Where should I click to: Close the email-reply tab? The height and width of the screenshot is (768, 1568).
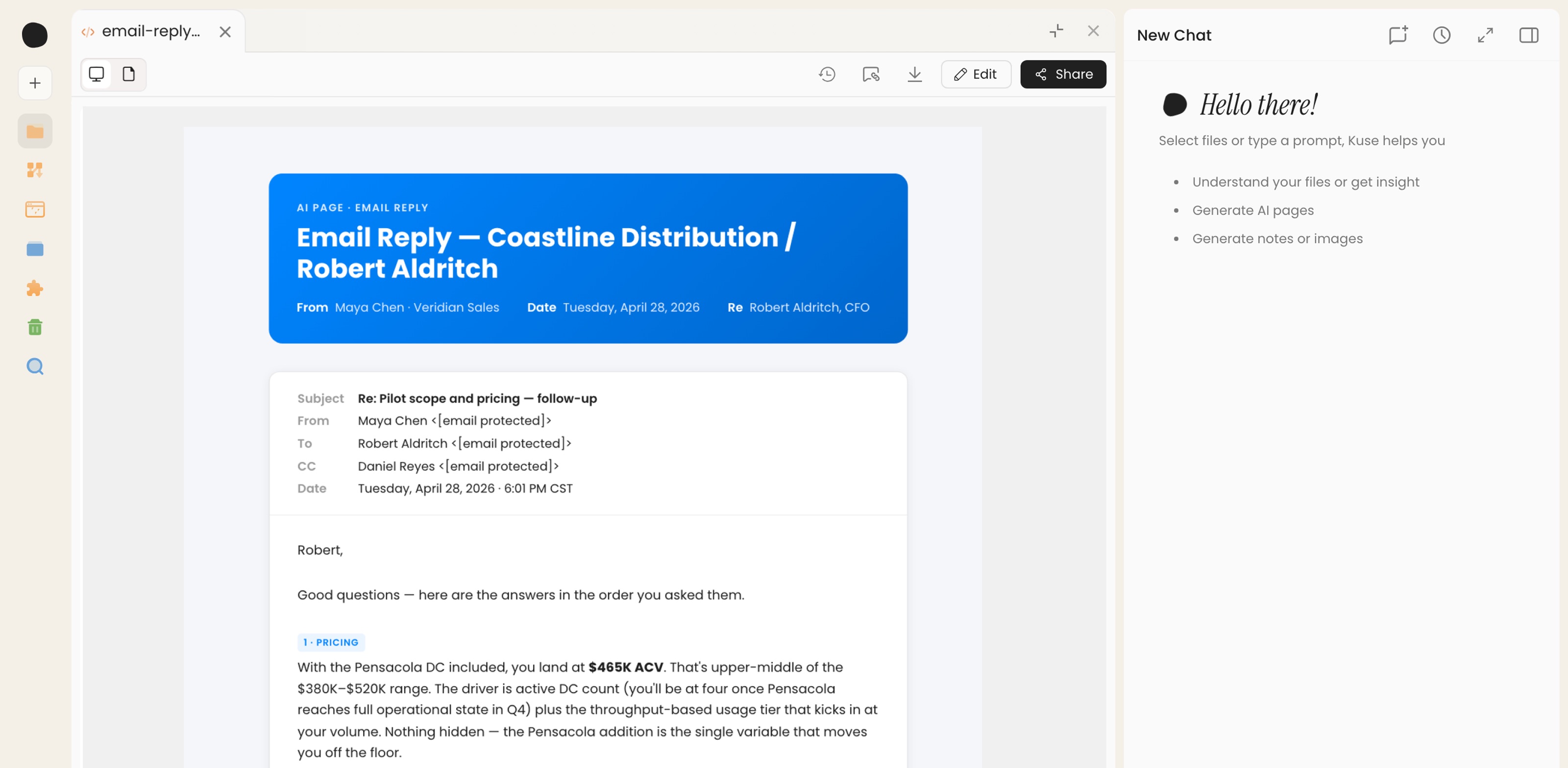tap(225, 32)
